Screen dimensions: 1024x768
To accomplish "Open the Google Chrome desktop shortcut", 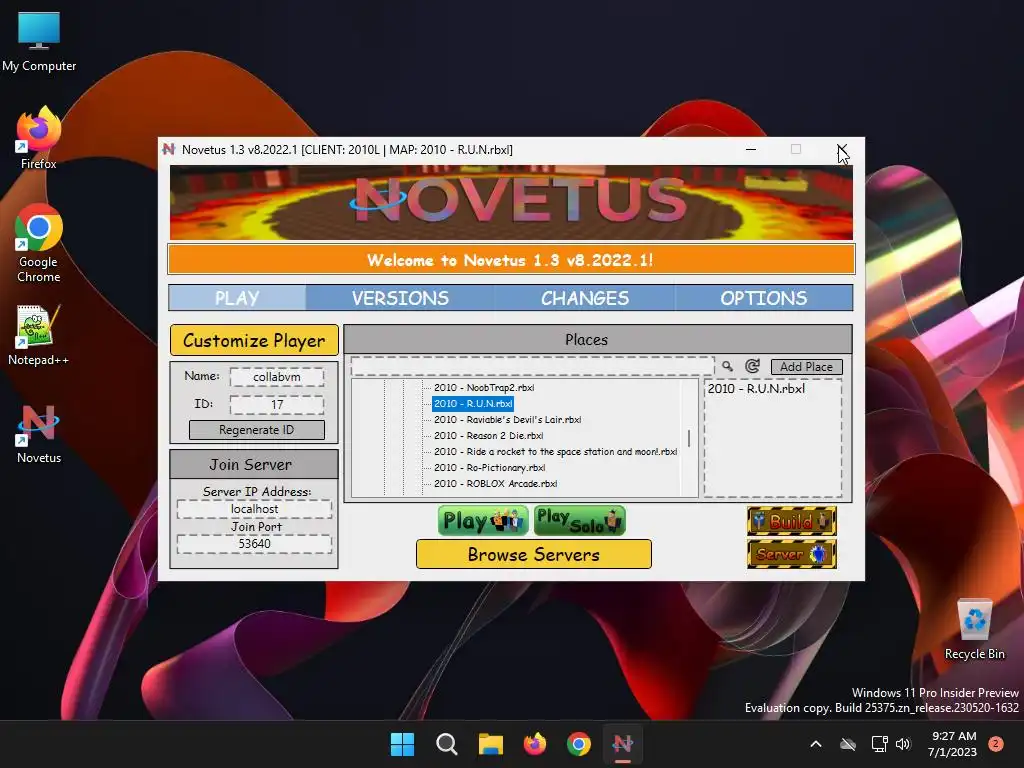I will (x=39, y=243).
